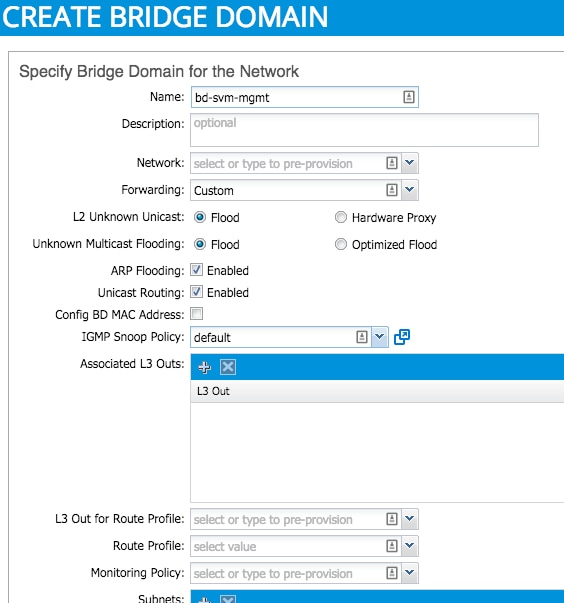Check the Config BD MAC Address box

pos(196,314)
